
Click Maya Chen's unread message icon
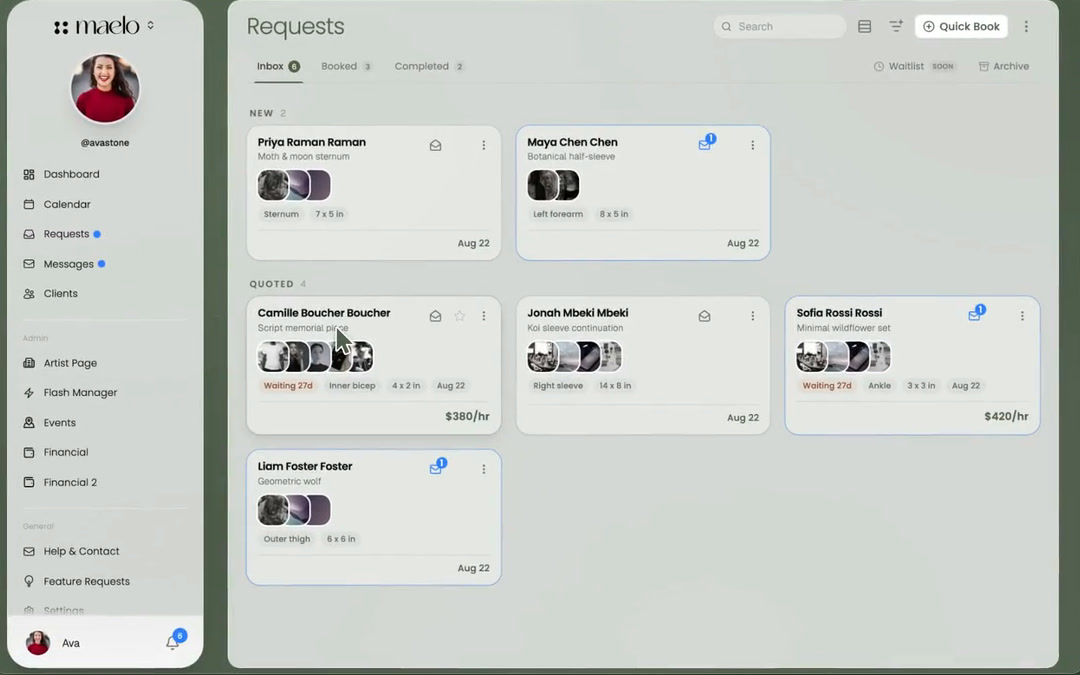(x=706, y=143)
